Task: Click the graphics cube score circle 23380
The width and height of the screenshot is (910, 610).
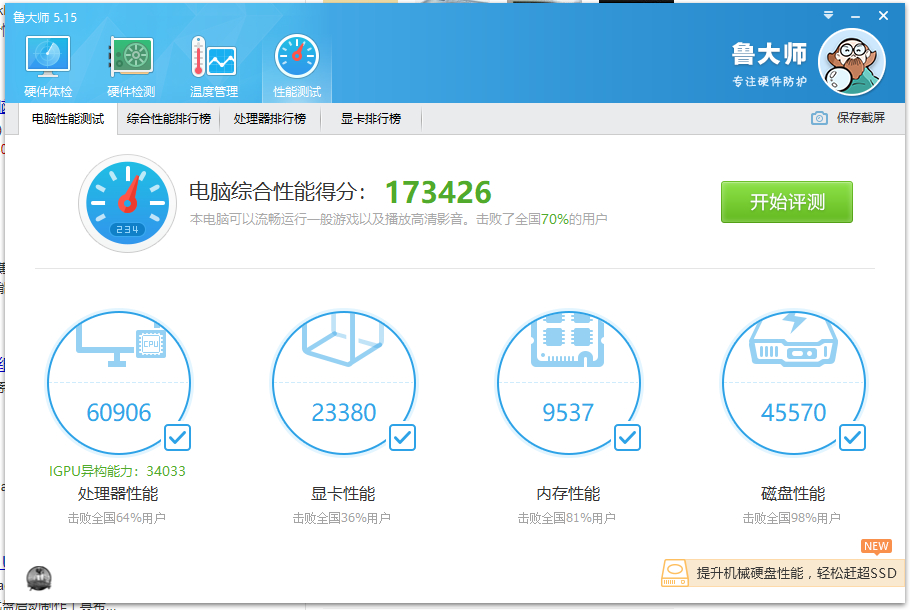Action: pos(344,382)
